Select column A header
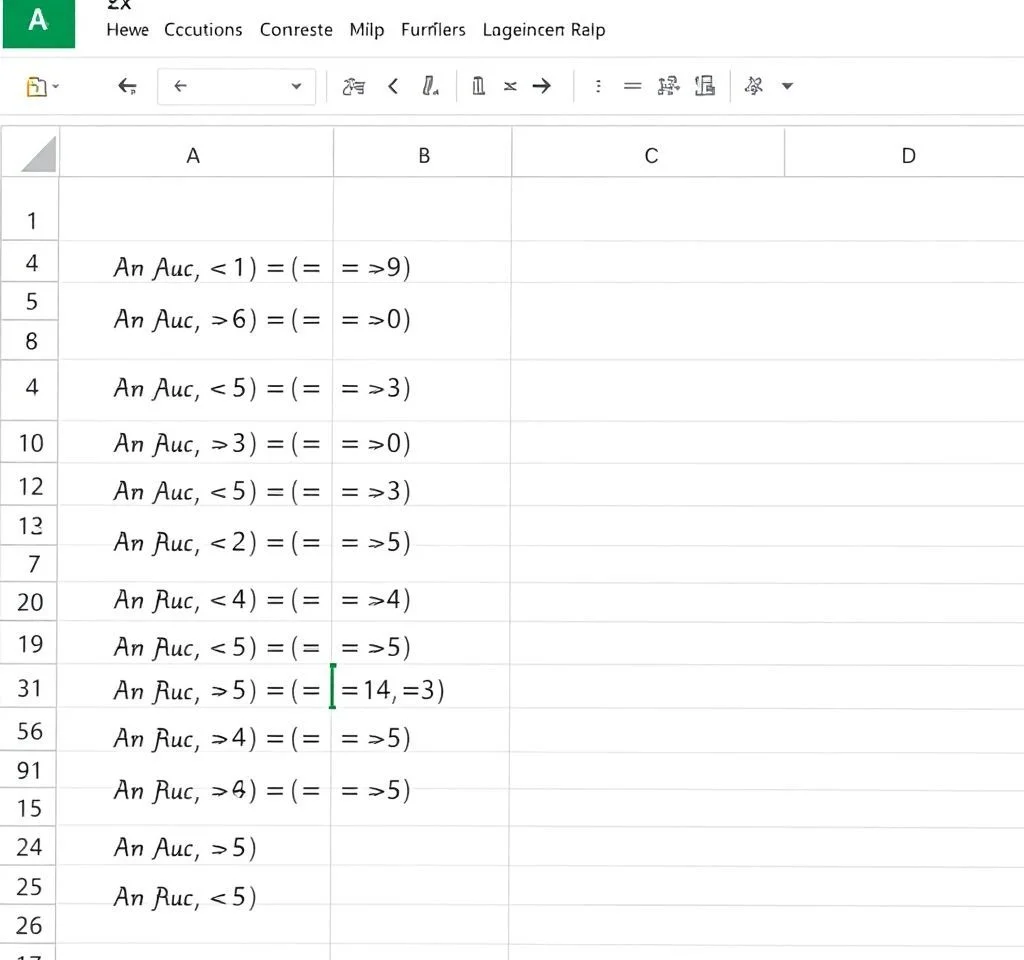Image resolution: width=1024 pixels, height=960 pixels. 193,155
